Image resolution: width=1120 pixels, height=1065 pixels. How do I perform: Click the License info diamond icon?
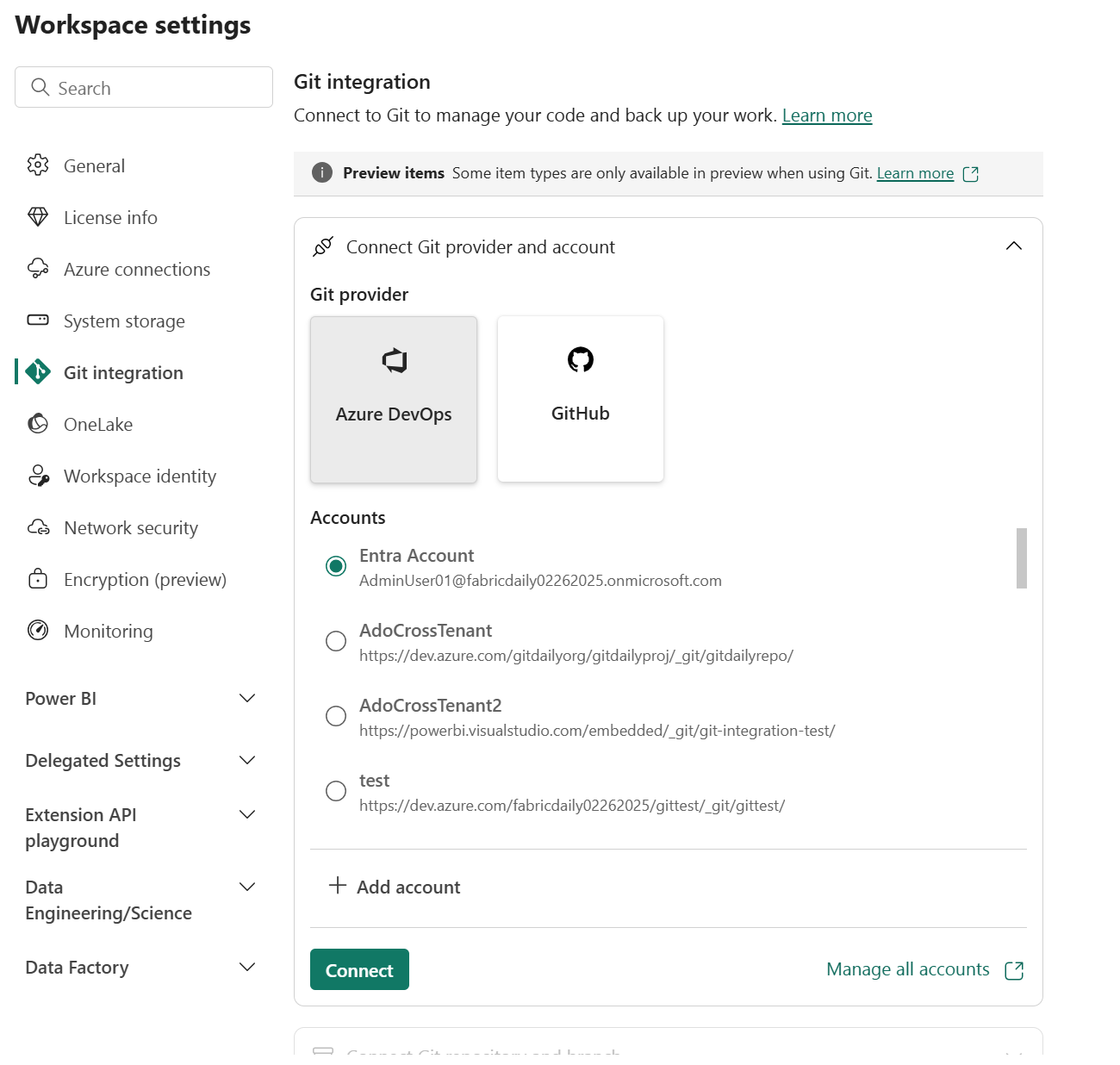click(38, 216)
